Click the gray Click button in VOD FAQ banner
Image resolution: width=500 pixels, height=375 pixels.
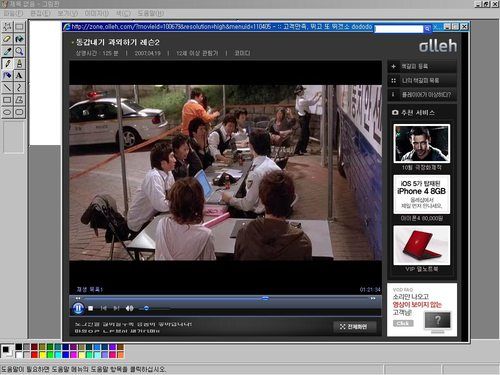pos(403,323)
